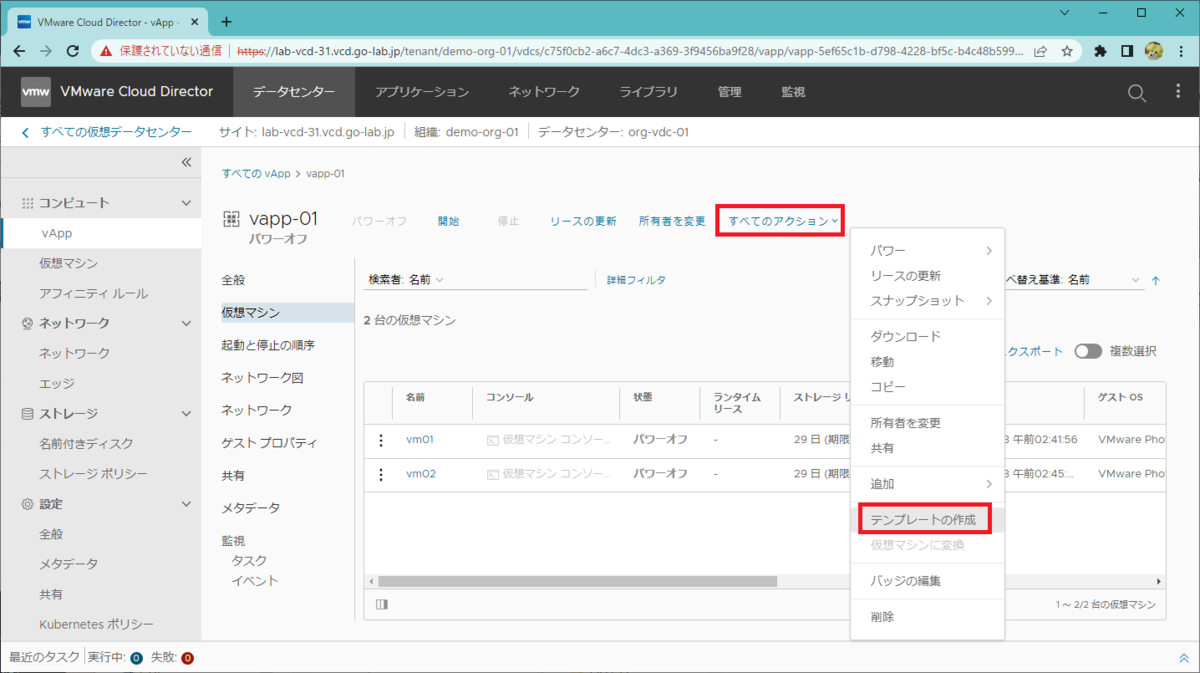1200x673 pixels.
Task: Click the browser share page icon
Action: click(x=1041, y=50)
